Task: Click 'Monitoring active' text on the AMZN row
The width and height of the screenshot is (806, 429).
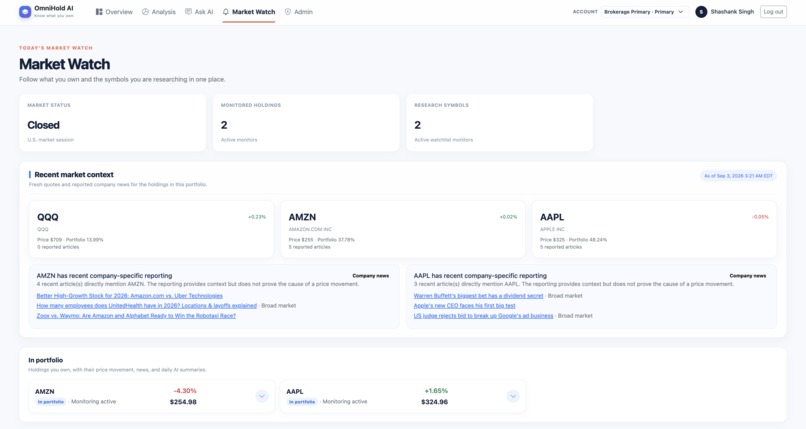Action: click(x=94, y=402)
